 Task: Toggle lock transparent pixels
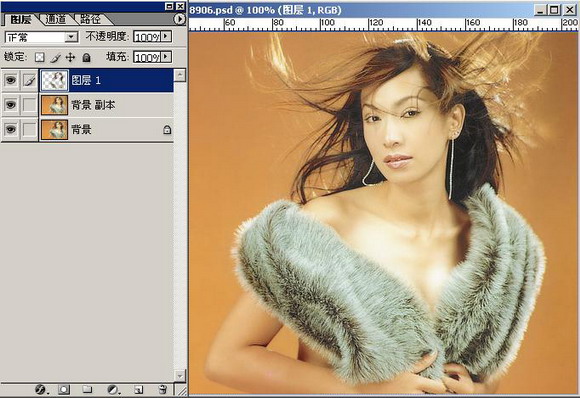click(40, 57)
